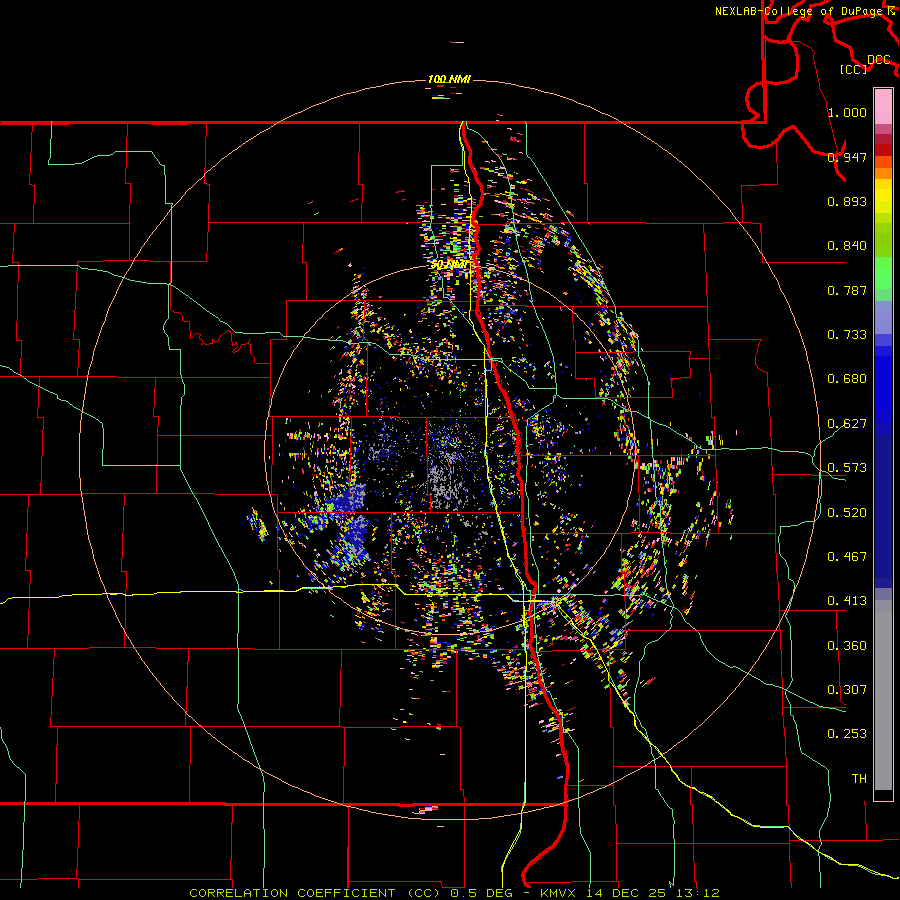This screenshot has height=900, width=900.
Task: Click the 0.680 scale value
Action: tap(847, 379)
